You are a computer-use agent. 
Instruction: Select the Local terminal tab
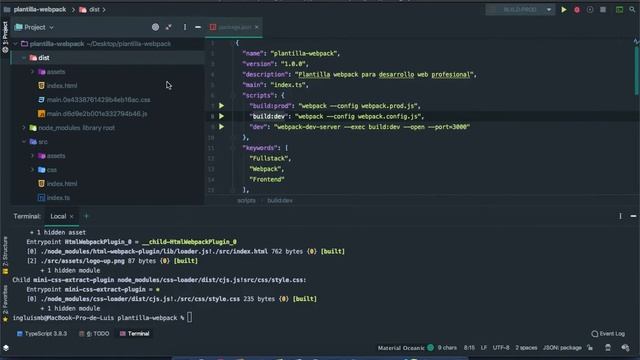click(58, 216)
